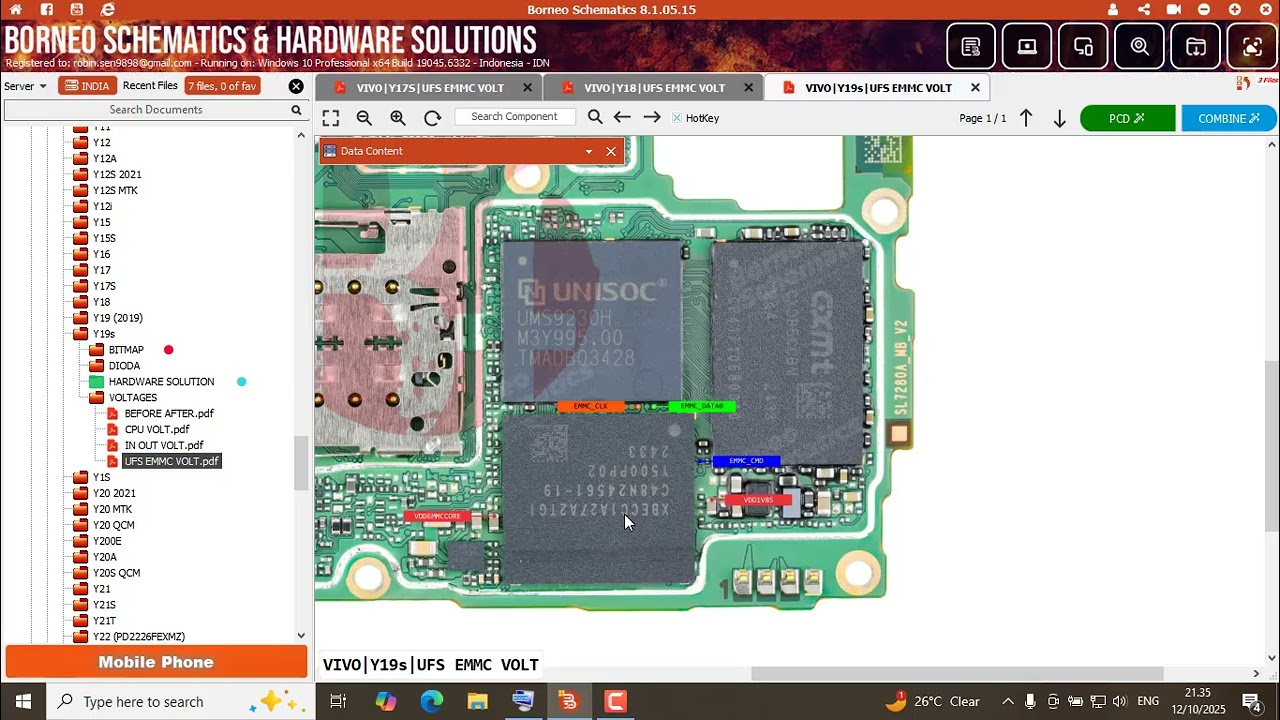Go to next page down arrow

[1060, 118]
